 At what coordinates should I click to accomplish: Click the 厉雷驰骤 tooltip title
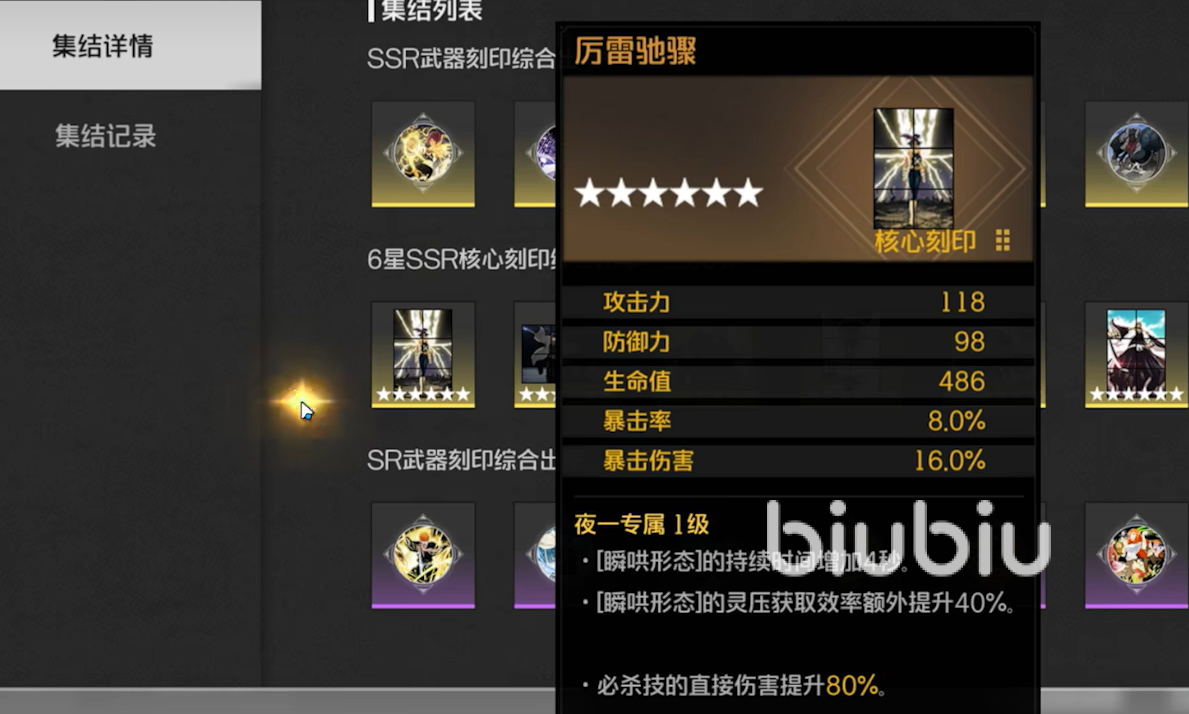tap(635, 52)
